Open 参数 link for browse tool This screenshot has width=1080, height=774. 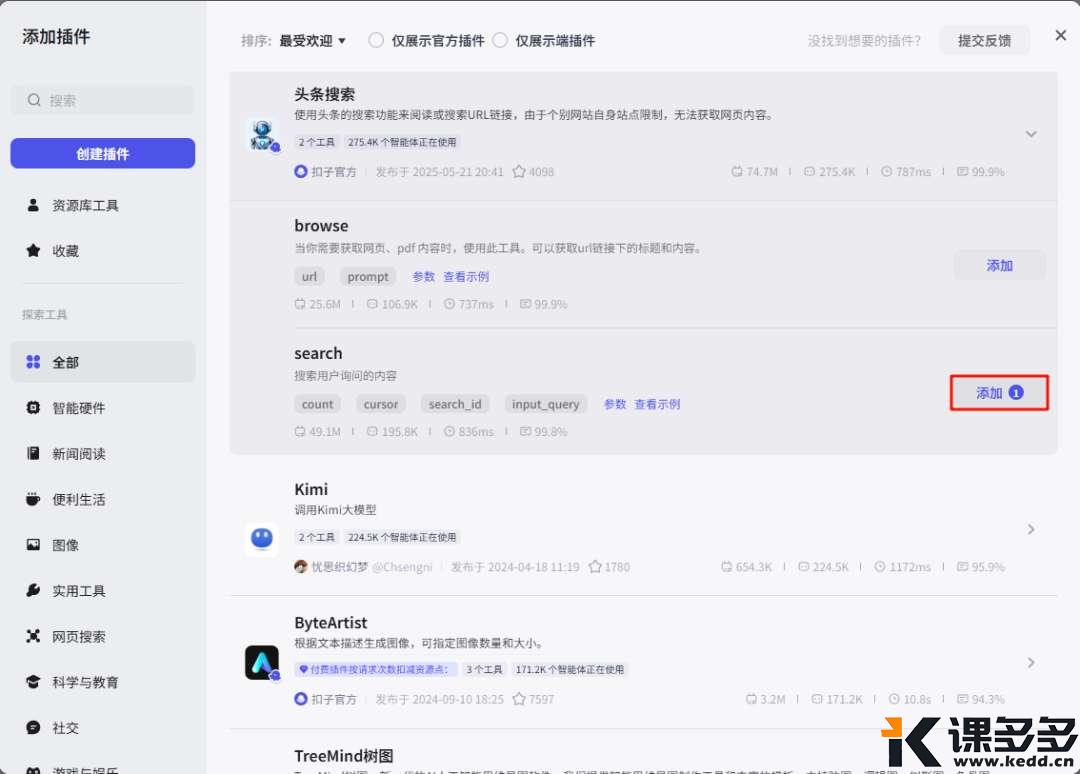pyautogui.click(x=424, y=277)
